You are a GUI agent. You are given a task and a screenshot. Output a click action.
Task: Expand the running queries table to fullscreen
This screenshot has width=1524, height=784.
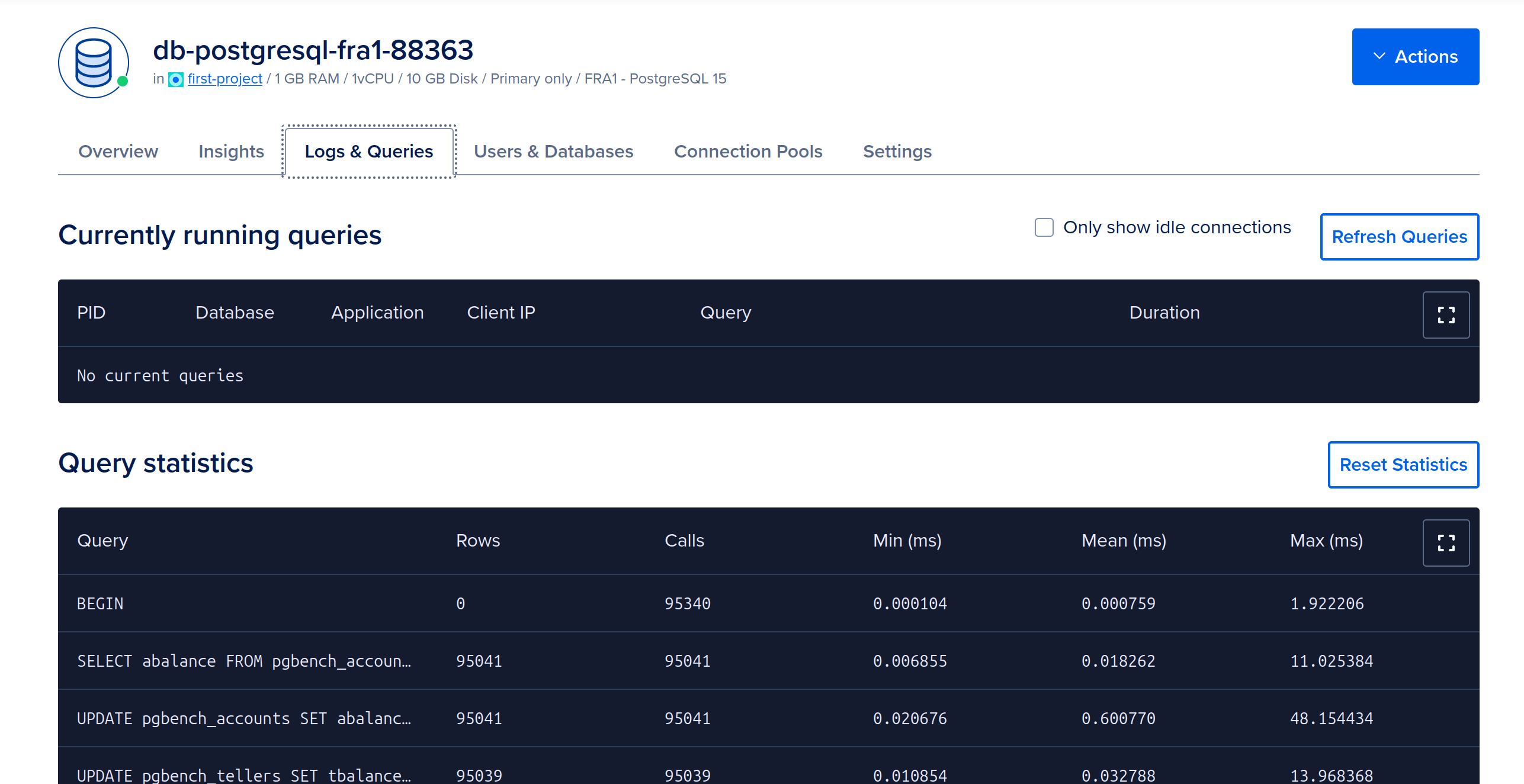point(1446,314)
